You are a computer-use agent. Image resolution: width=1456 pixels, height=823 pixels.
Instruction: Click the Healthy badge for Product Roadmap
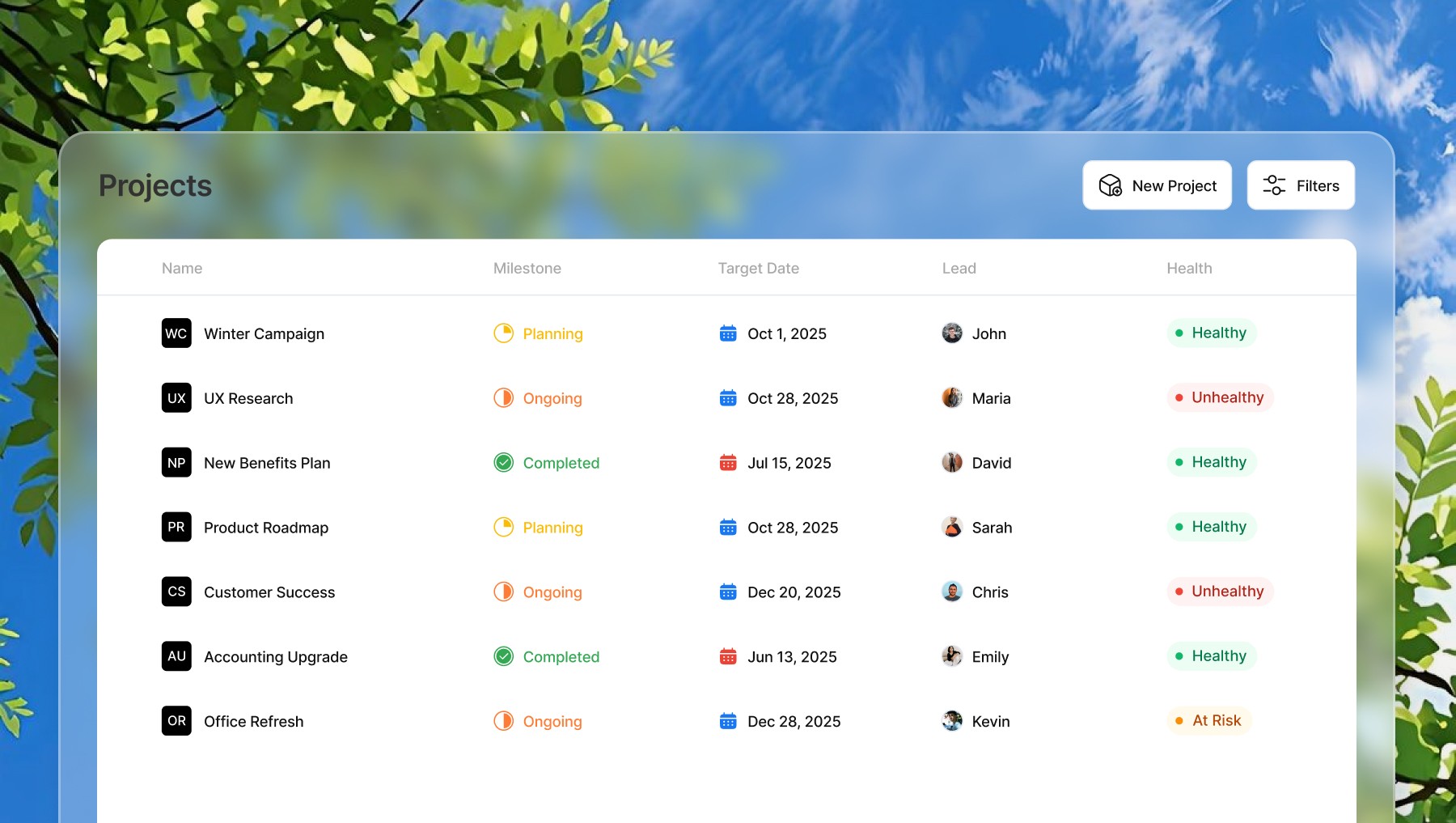coord(1211,527)
